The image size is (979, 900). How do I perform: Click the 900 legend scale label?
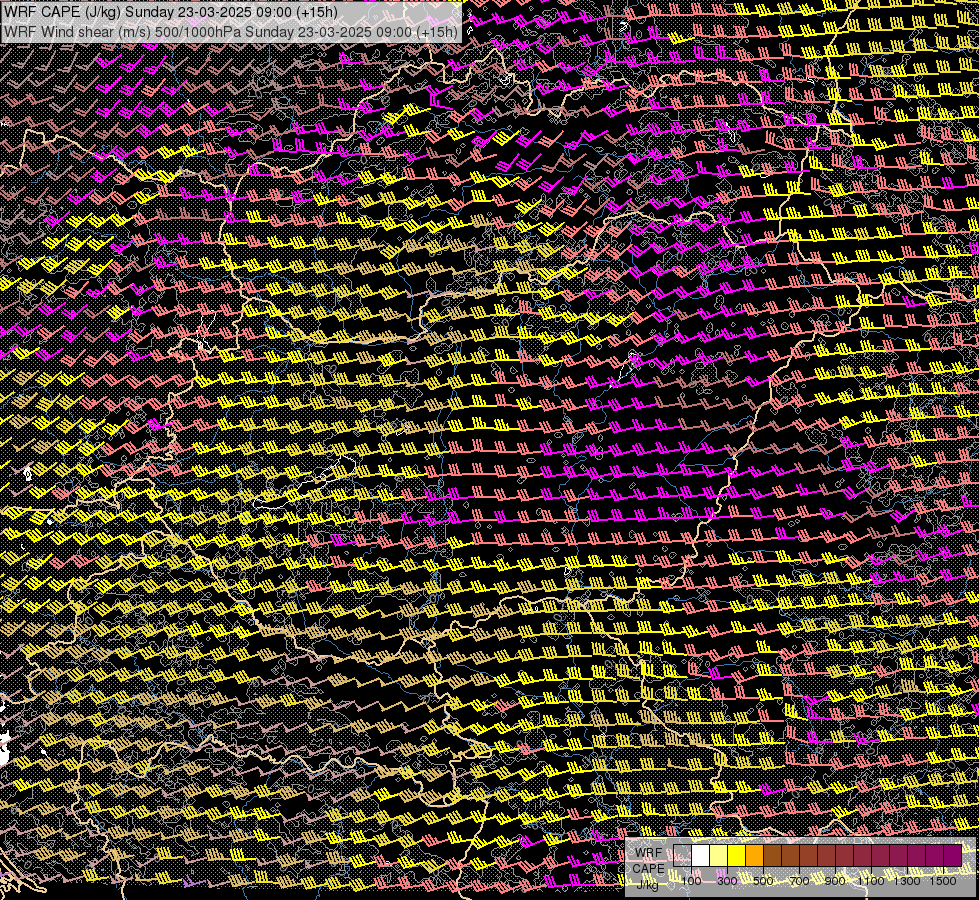pos(835,881)
